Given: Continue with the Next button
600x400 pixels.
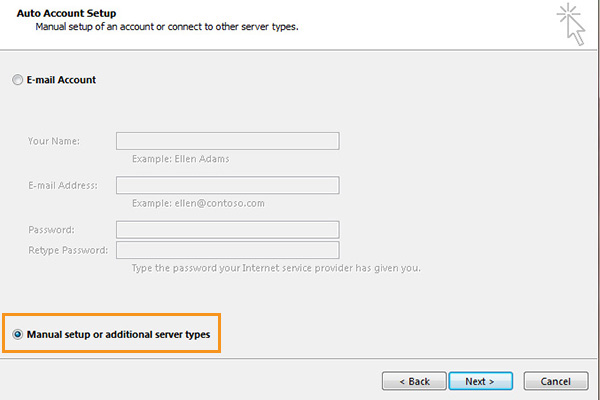Looking at the screenshot, I should [481, 381].
